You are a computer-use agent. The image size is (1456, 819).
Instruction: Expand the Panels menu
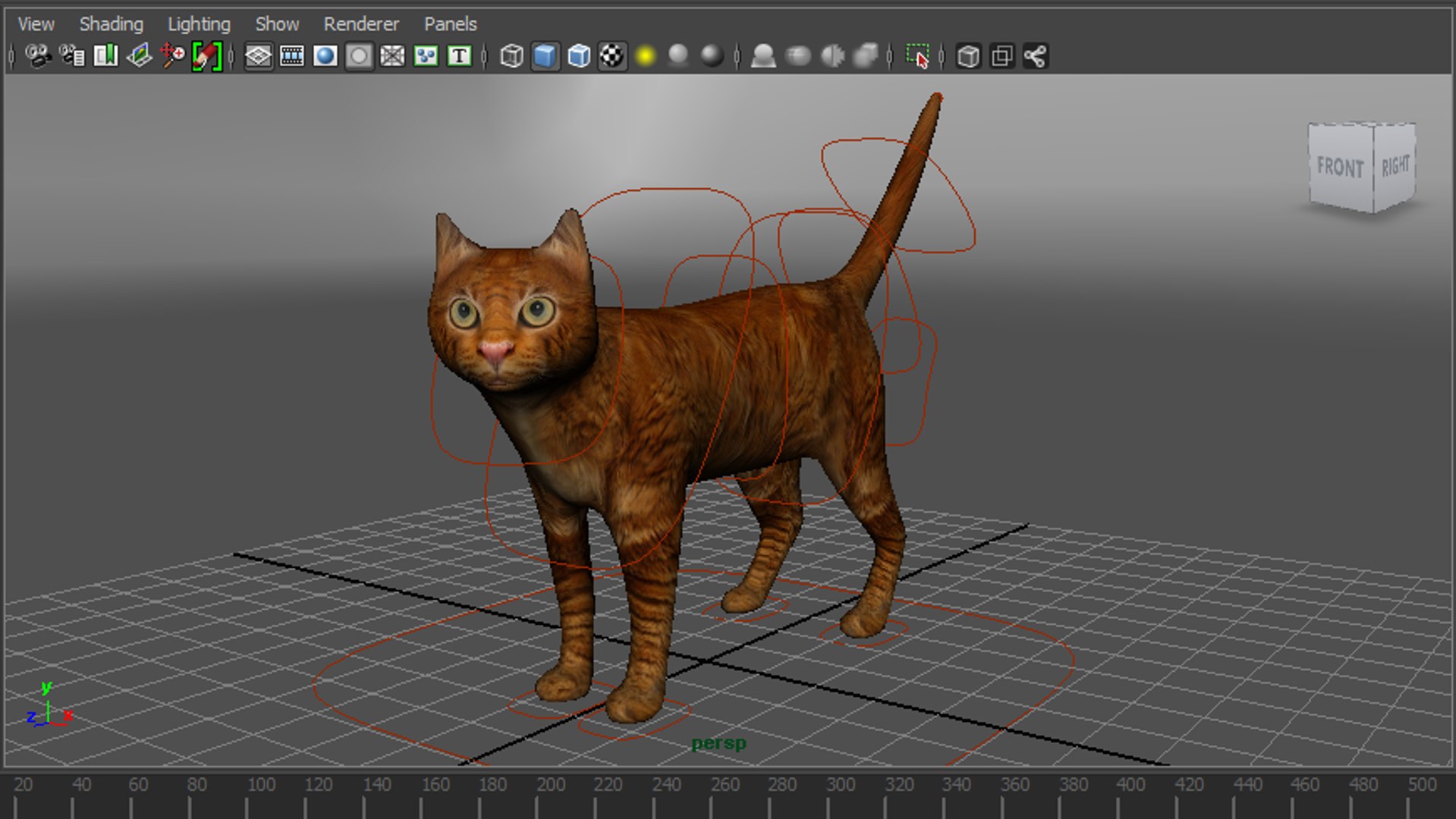(x=450, y=24)
